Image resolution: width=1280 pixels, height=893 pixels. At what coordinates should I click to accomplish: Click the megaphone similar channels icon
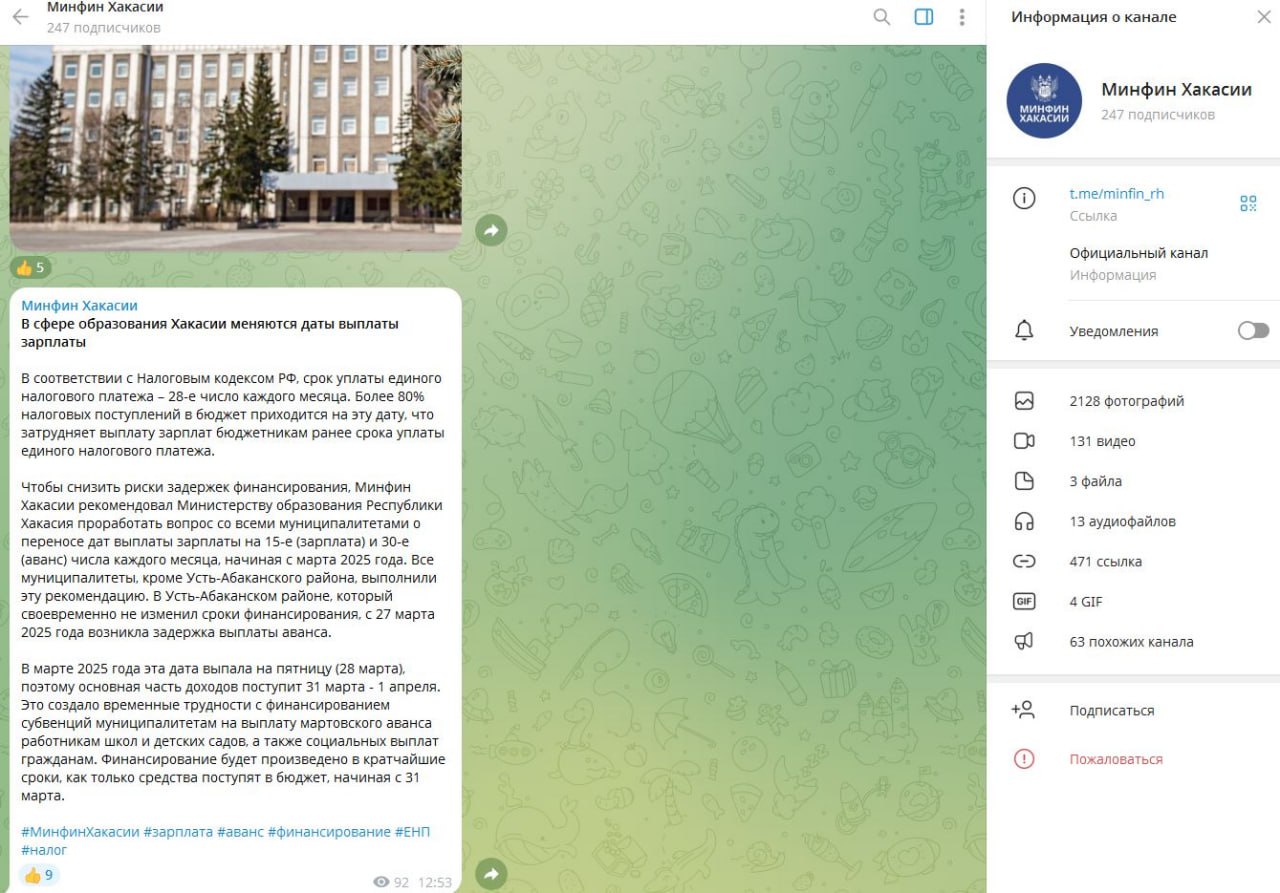(x=1024, y=641)
